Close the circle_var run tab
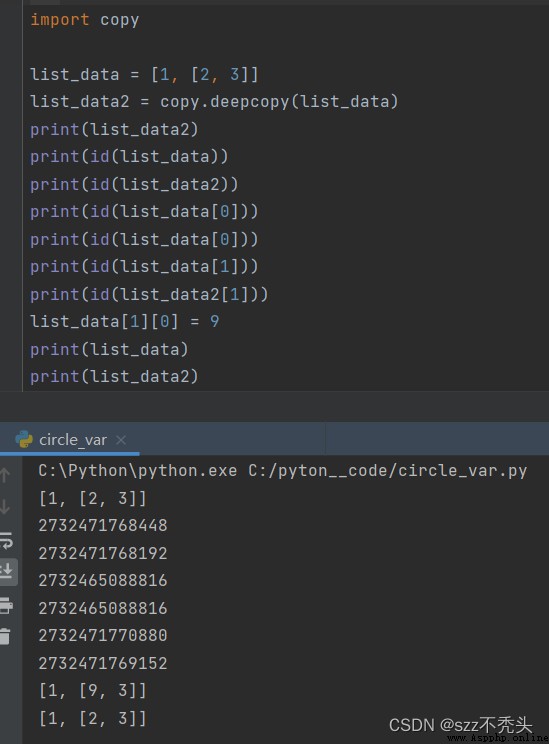Image resolution: width=549 pixels, height=744 pixels. (x=121, y=440)
